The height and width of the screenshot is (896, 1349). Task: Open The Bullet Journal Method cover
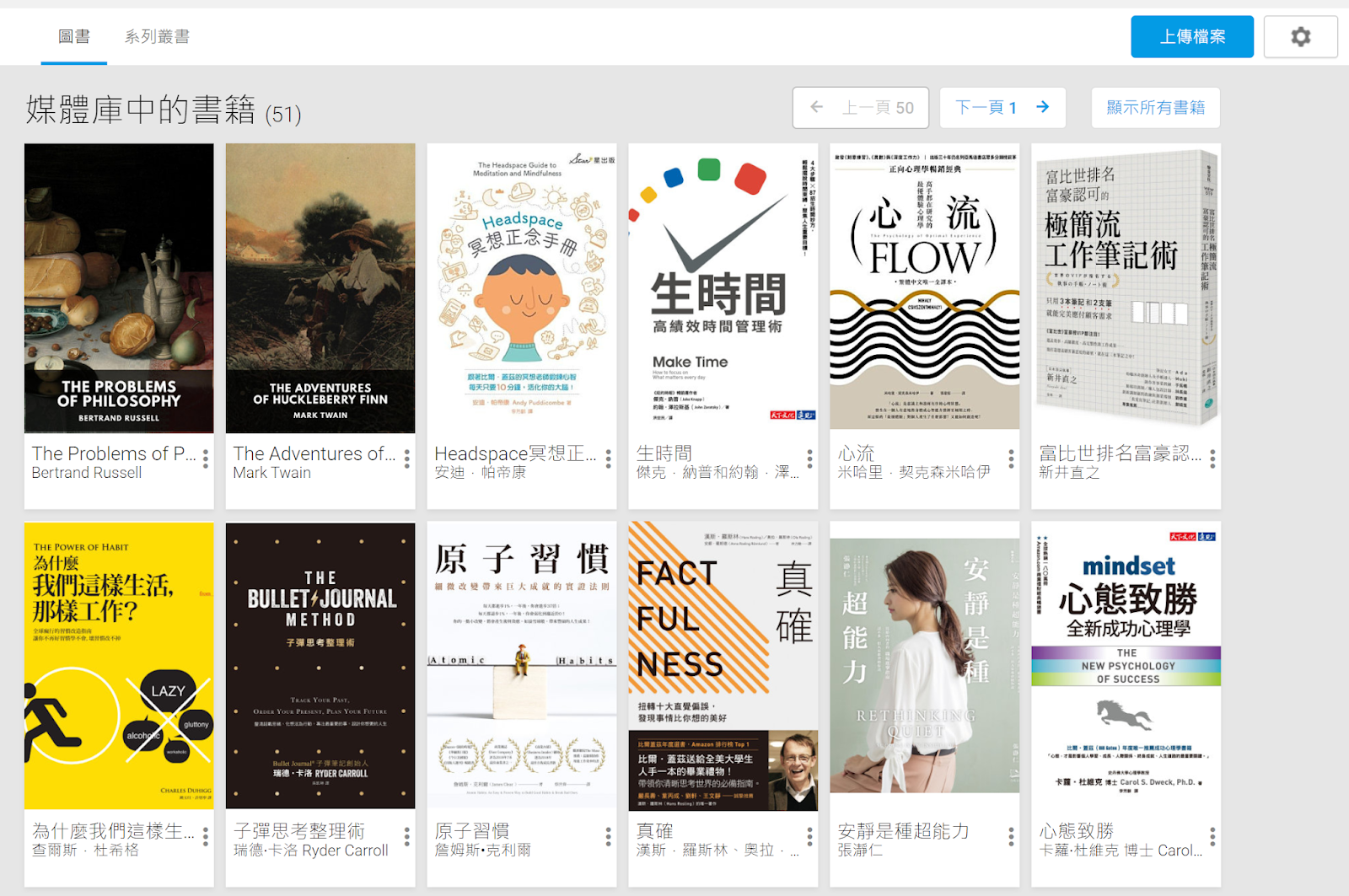(320, 666)
